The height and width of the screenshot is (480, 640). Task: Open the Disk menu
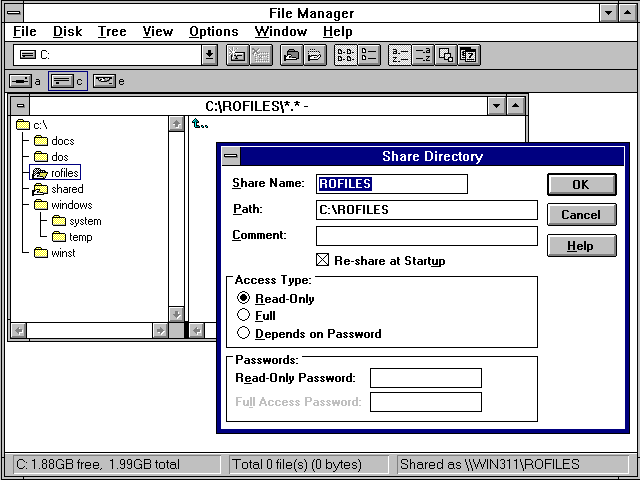coord(67,31)
